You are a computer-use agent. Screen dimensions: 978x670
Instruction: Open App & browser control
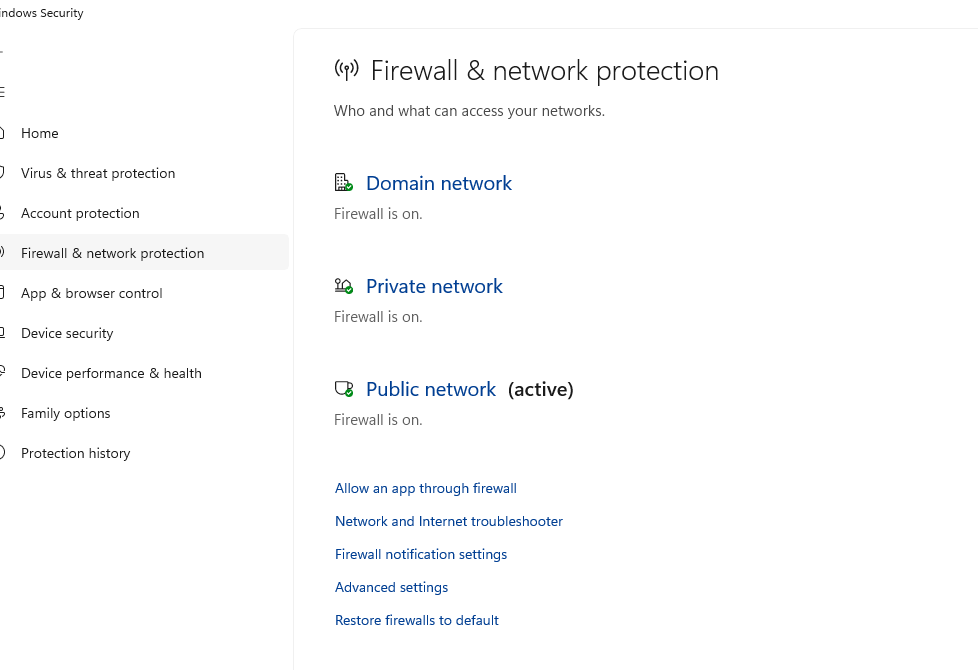91,293
